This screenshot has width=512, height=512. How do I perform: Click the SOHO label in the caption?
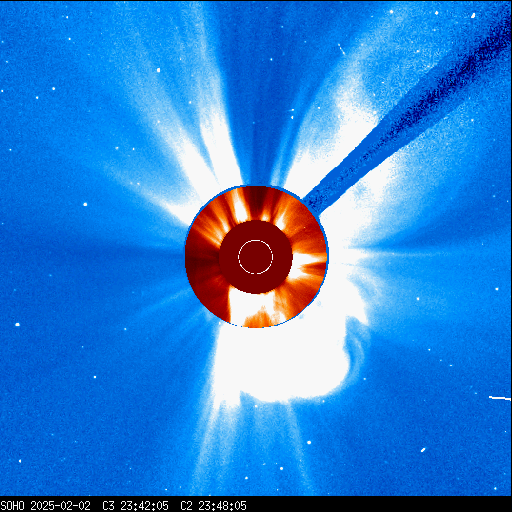pos(12,506)
